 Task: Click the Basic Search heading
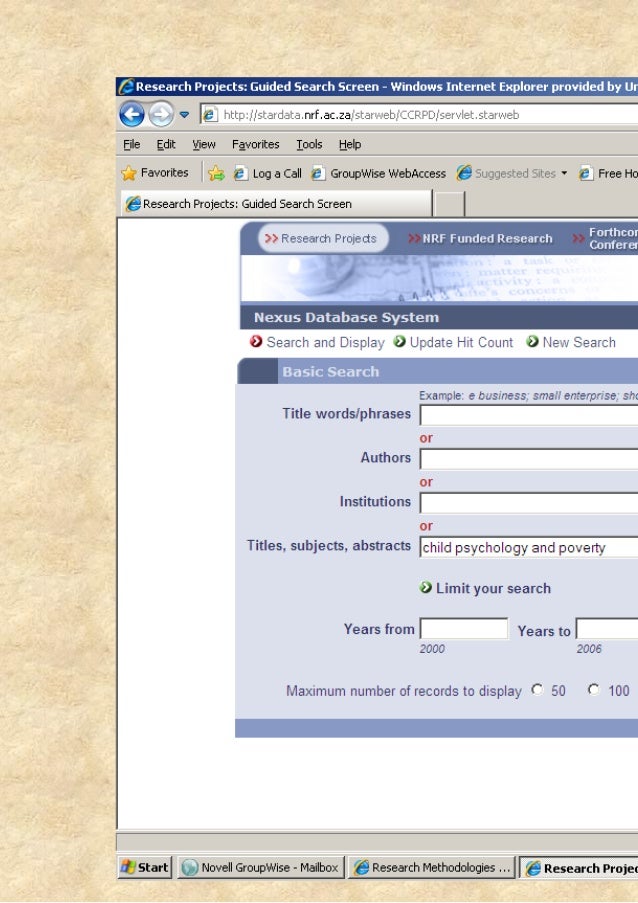coord(331,372)
